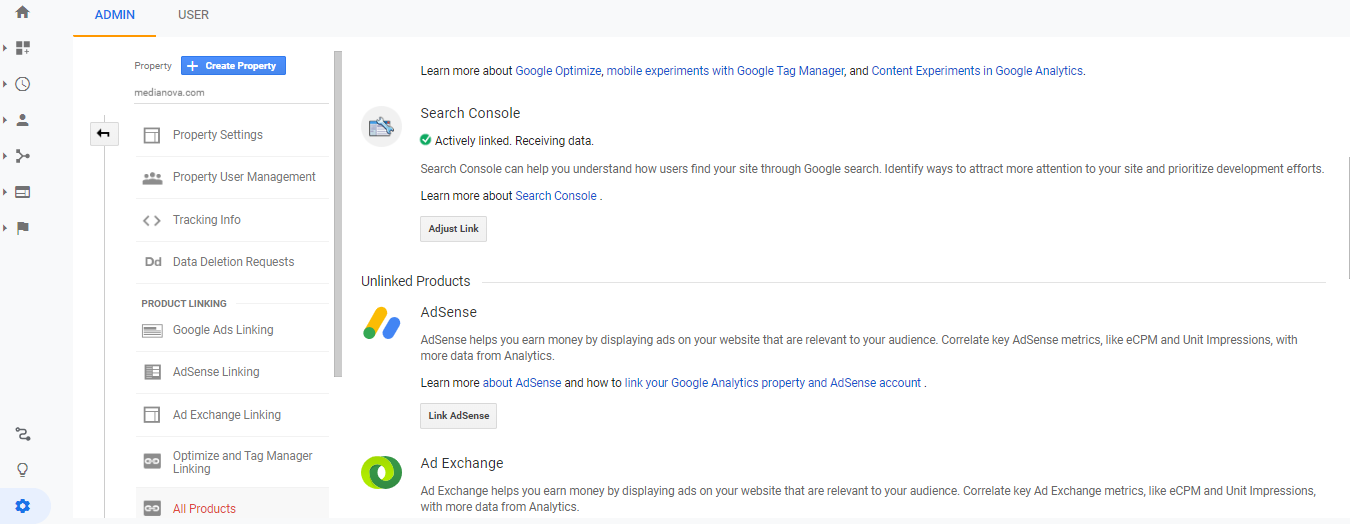Image resolution: width=1350 pixels, height=524 pixels.
Task: Open the Realtime clock icon
Action: 22,84
